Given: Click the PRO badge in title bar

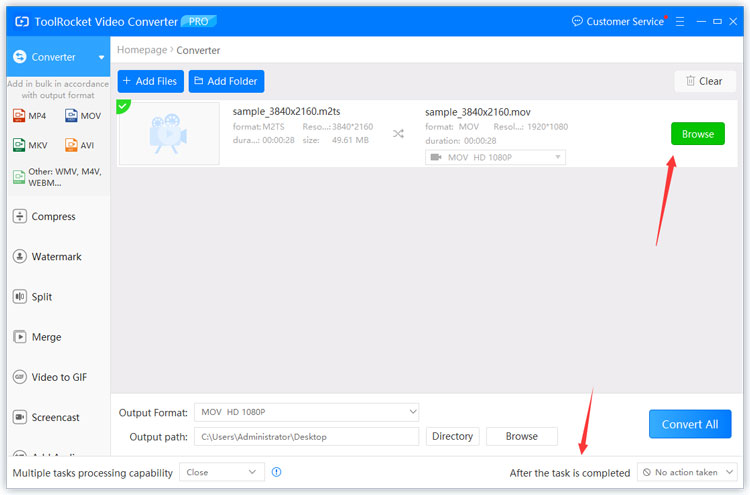Looking at the screenshot, I should click(x=199, y=22).
